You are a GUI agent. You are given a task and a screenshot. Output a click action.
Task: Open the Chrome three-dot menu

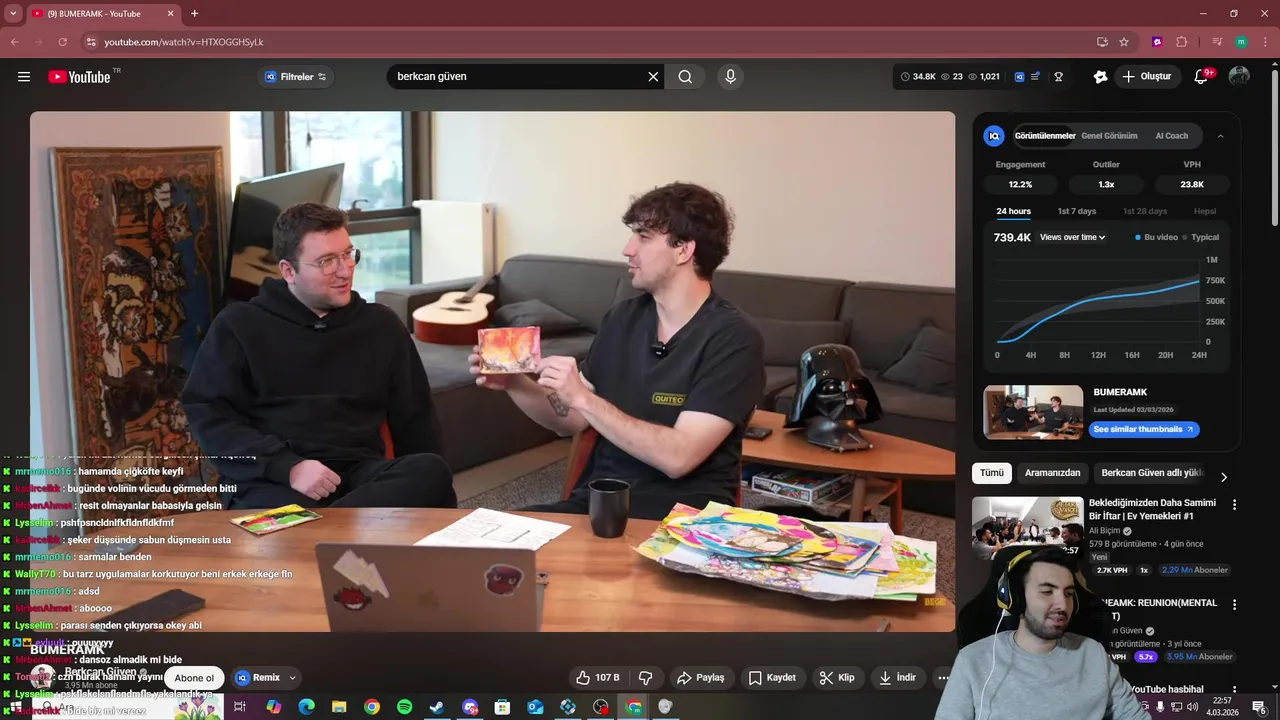(x=1264, y=42)
